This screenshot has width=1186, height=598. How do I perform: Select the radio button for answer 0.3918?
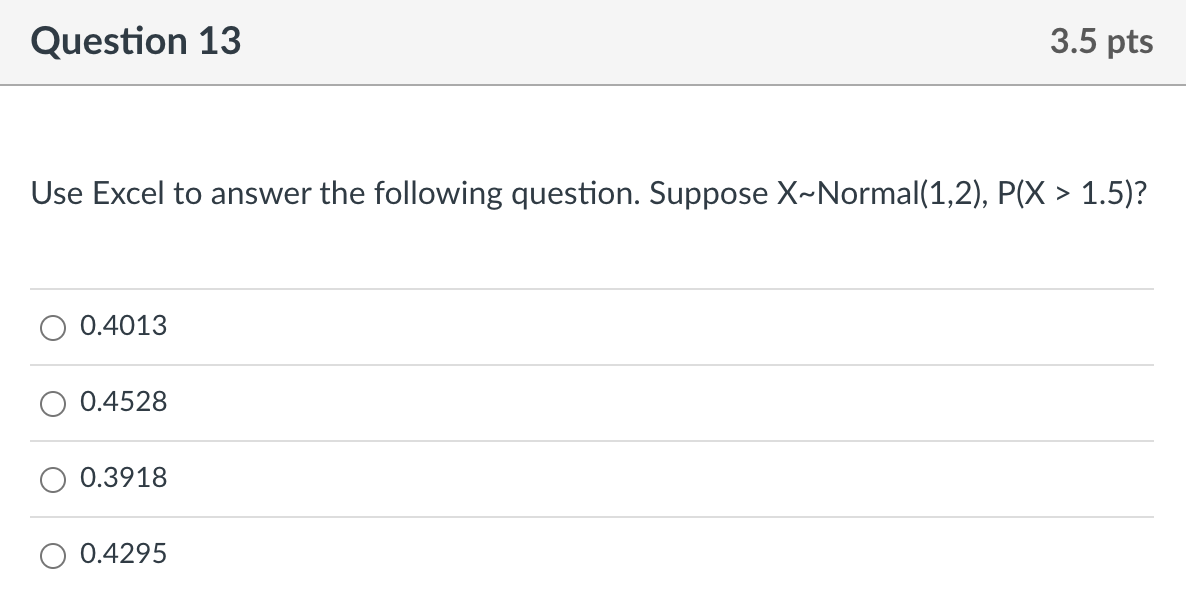53,478
